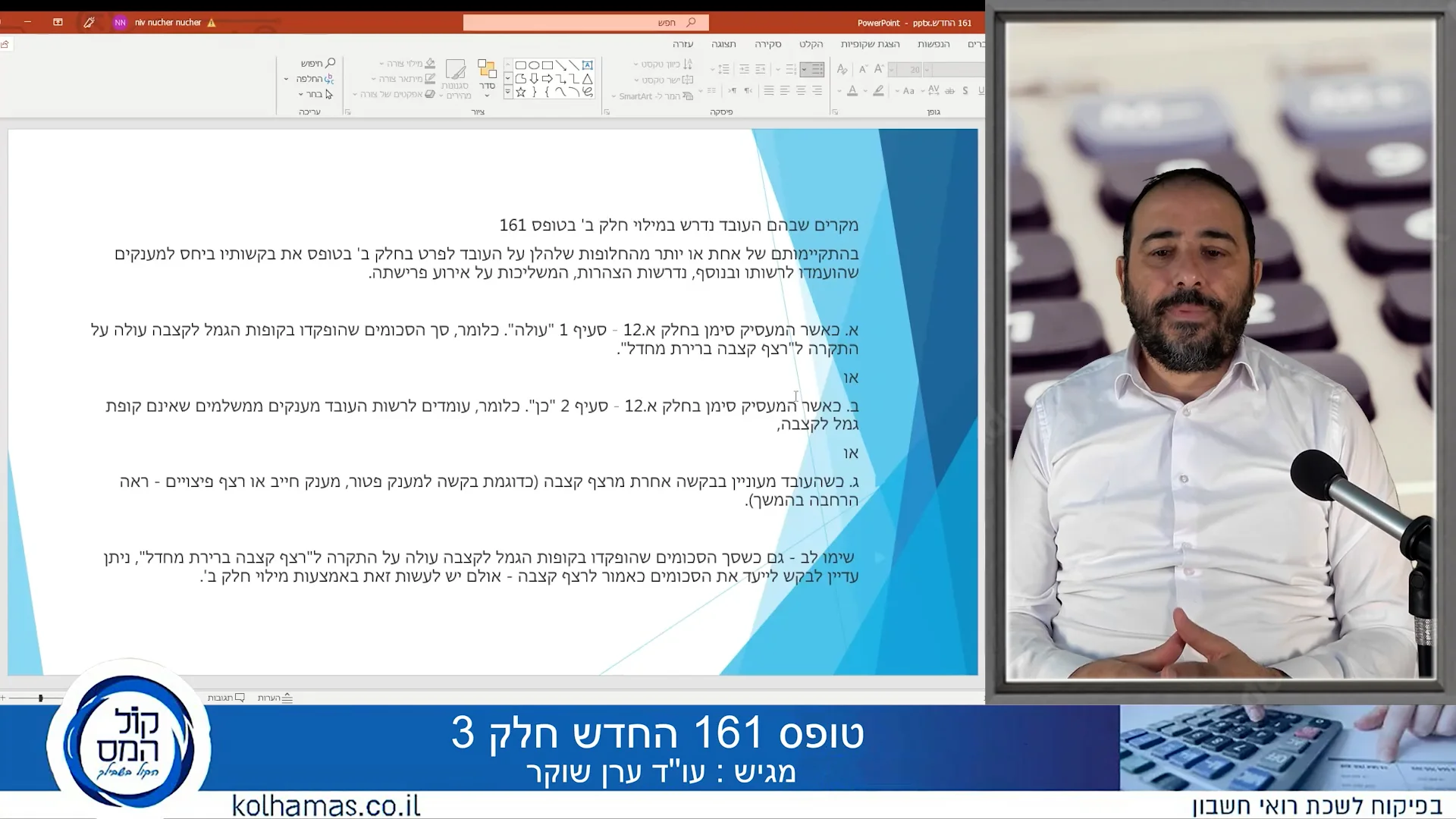This screenshot has width=1456, height=819.
Task: Click the Clear Formatting icon in the font group
Action: 843,70
